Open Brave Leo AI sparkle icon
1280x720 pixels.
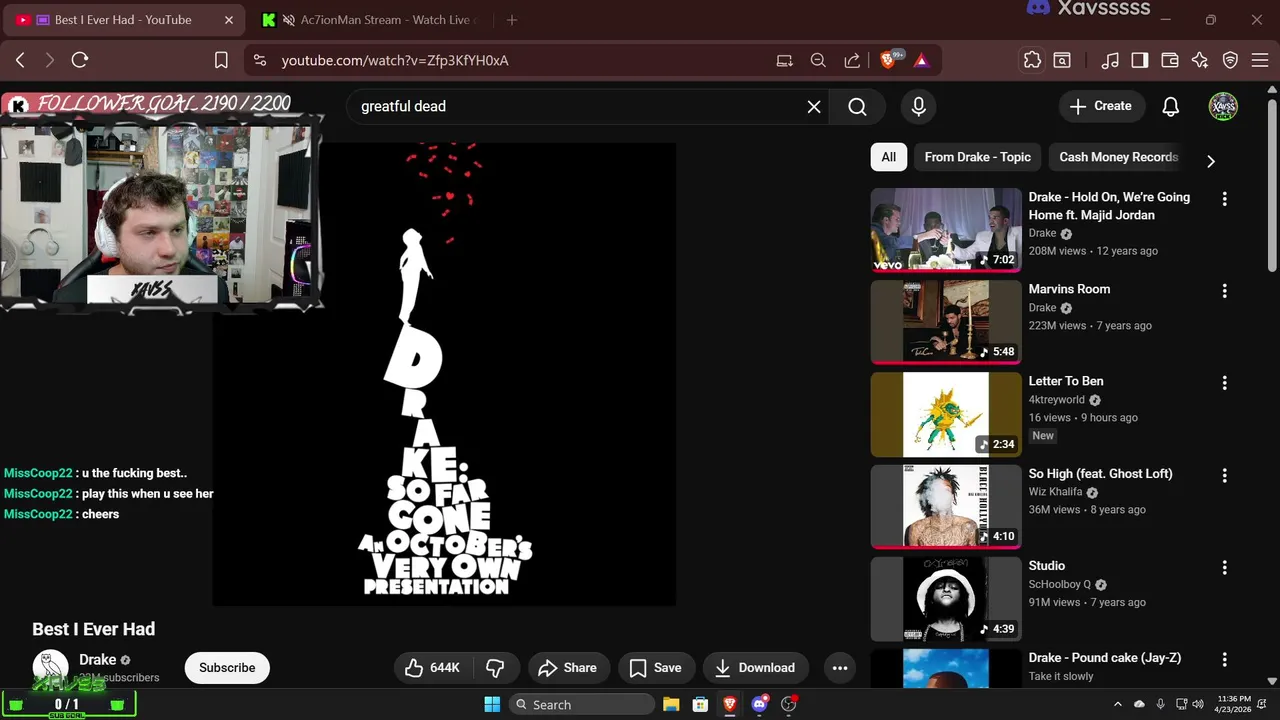pyautogui.click(x=1200, y=60)
